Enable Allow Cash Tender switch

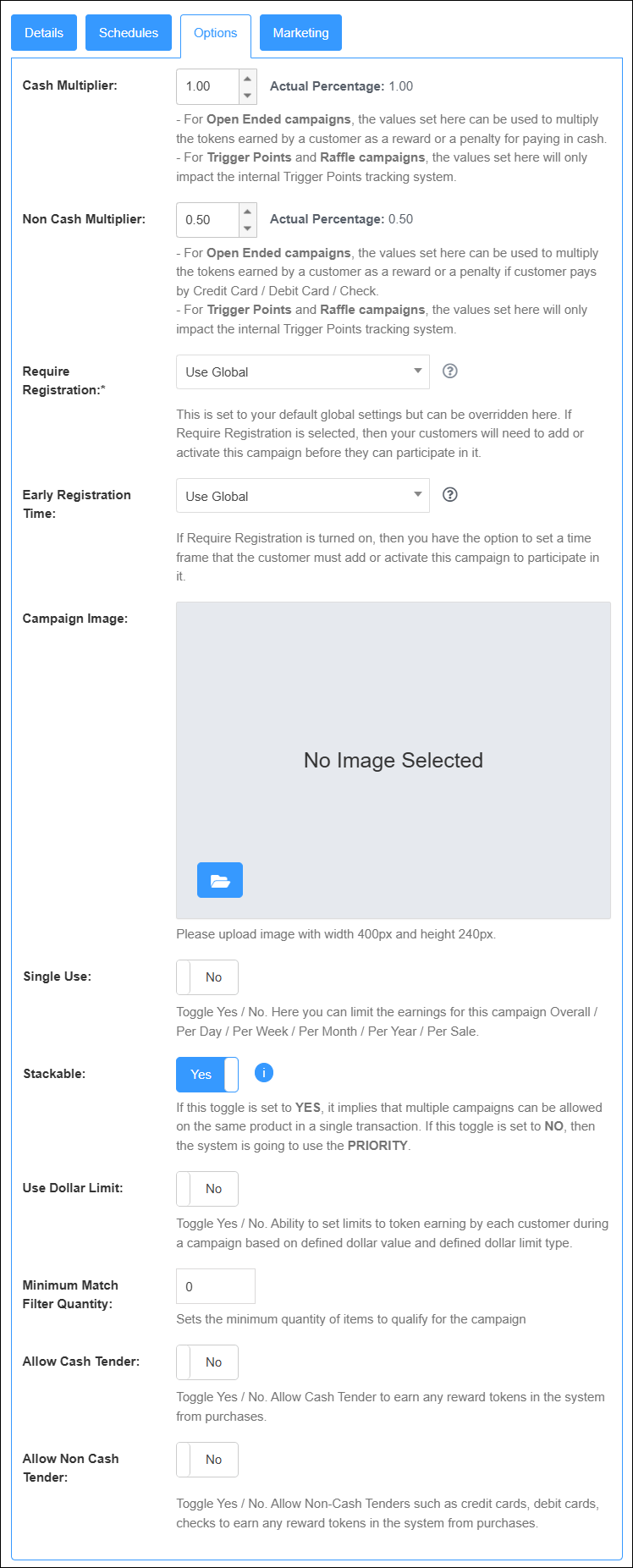tap(207, 1362)
